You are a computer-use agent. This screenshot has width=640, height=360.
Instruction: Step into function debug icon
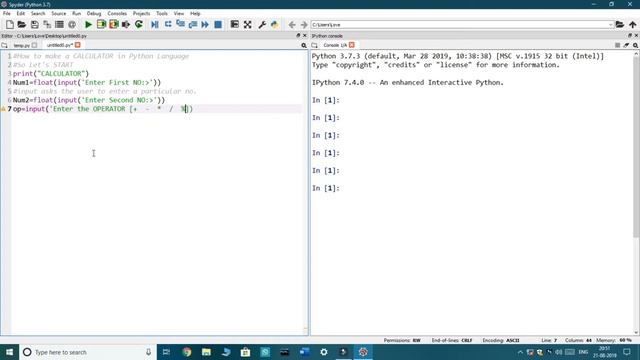tap(180, 24)
